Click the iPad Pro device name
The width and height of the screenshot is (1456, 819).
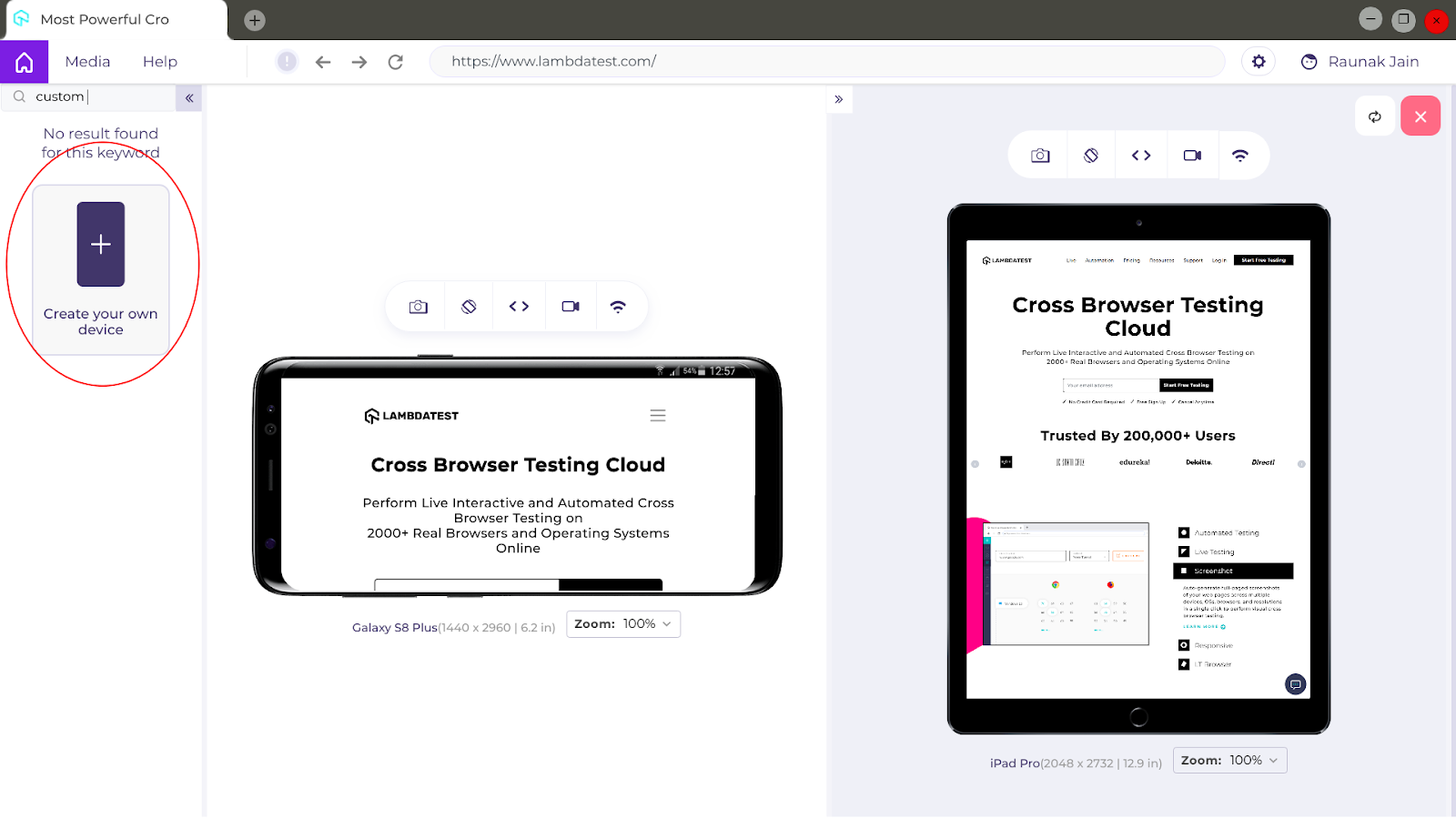point(1015,763)
